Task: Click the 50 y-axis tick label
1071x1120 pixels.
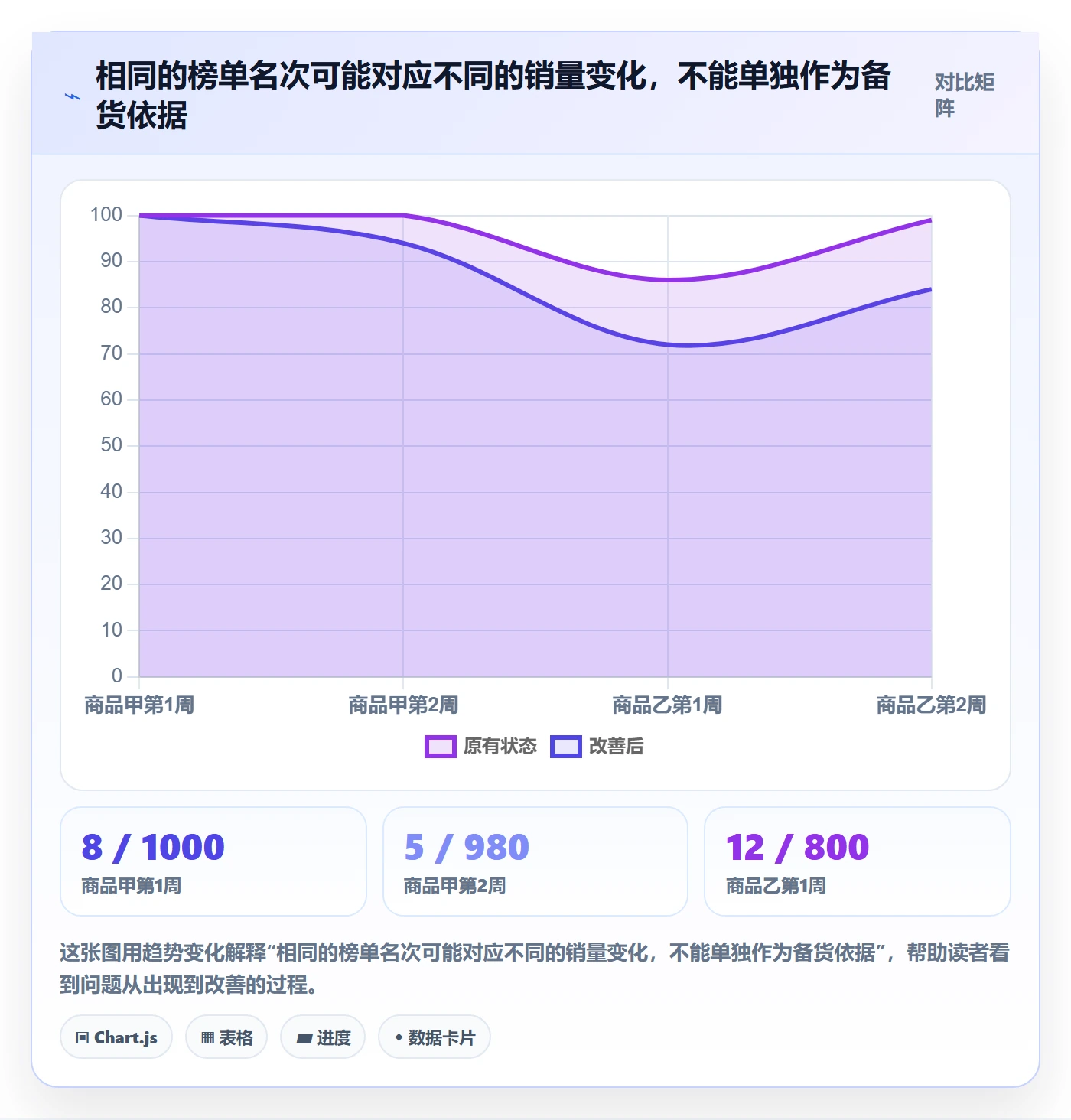Action: coord(112,445)
